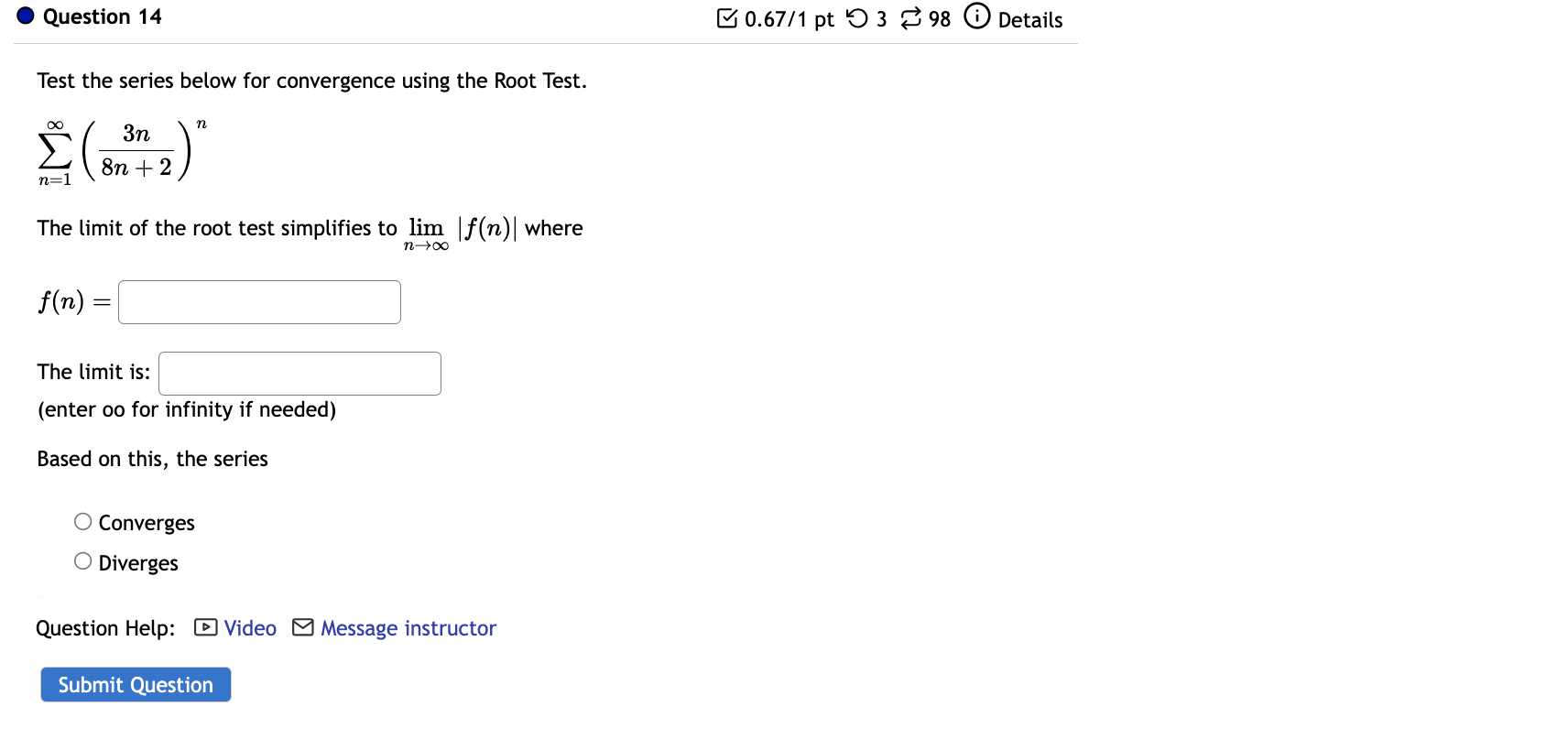Click the f(n) answer input box

tap(258, 301)
